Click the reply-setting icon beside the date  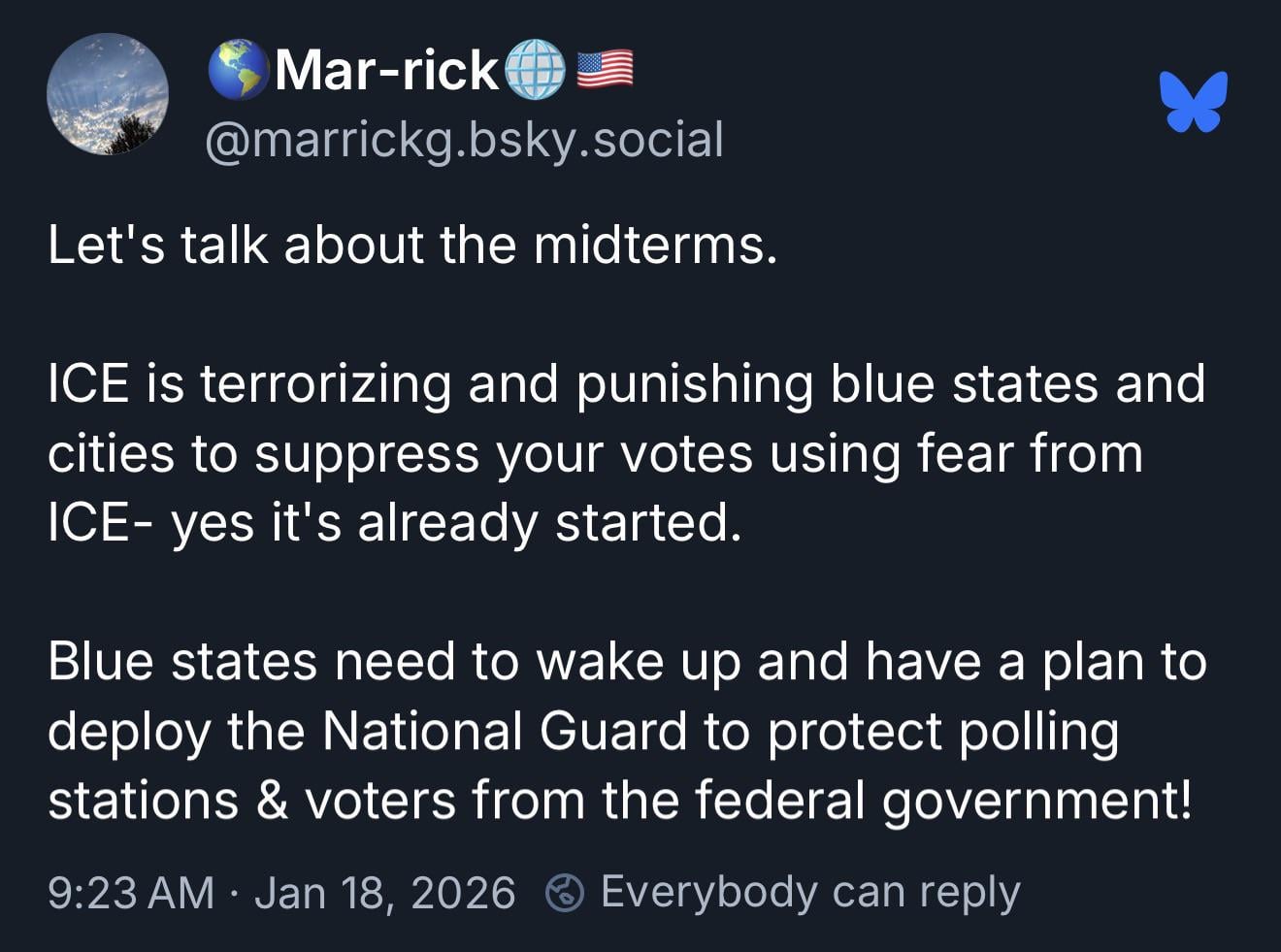coord(565,893)
